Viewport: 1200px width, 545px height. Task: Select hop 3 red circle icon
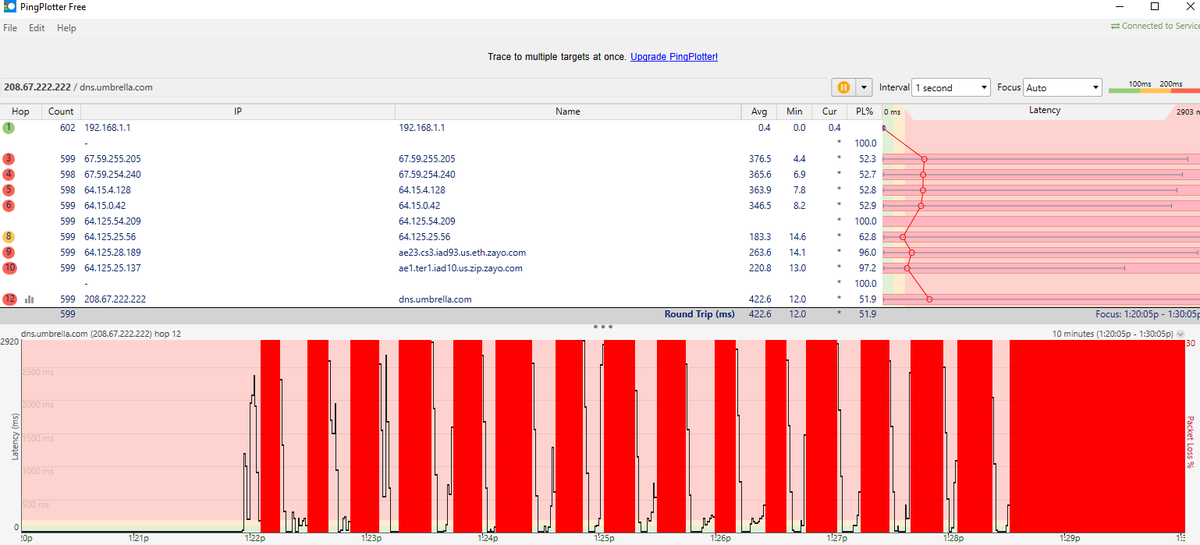click(8, 159)
